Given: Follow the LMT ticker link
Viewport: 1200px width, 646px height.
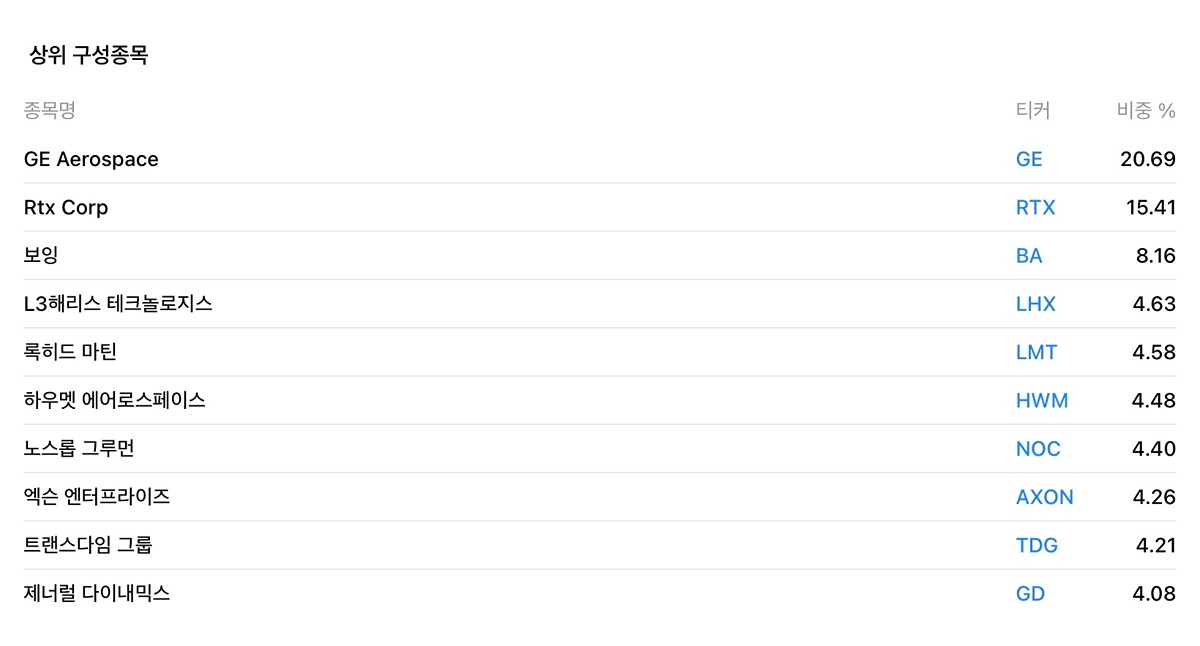Looking at the screenshot, I should [x=1036, y=352].
